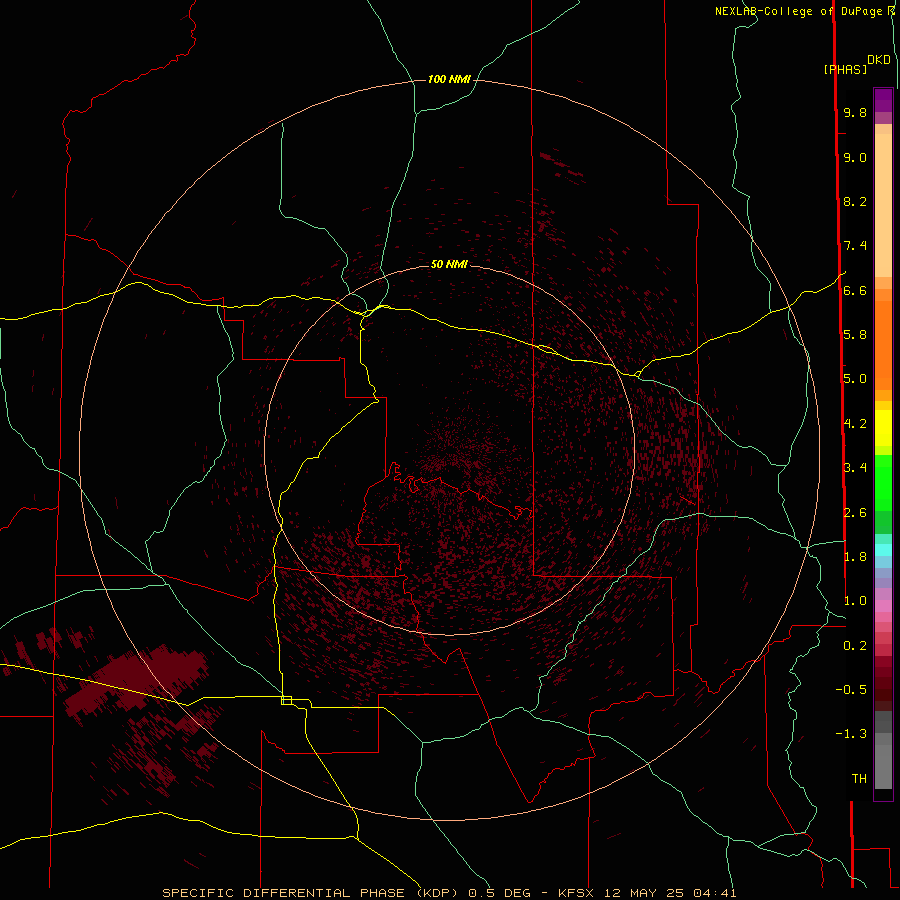Click the 9.0 value on the color scale
The image size is (900, 900).
click(855, 157)
